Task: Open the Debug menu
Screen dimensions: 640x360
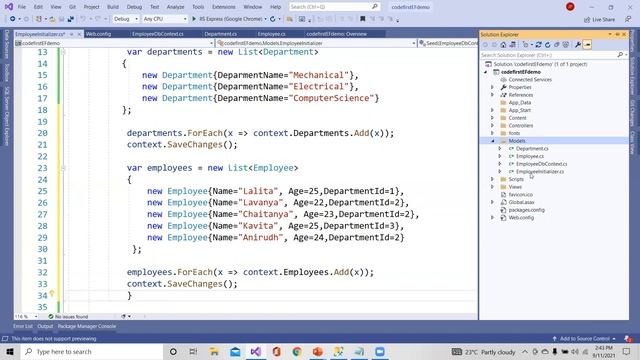Action: tap(134, 7)
